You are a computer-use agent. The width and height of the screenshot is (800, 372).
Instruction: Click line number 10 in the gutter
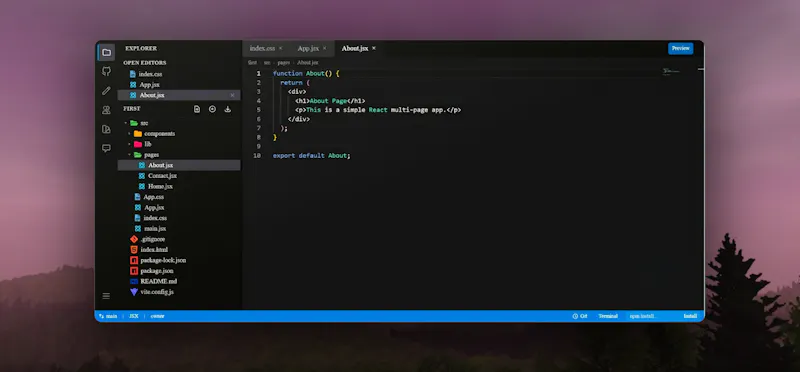[257, 156]
